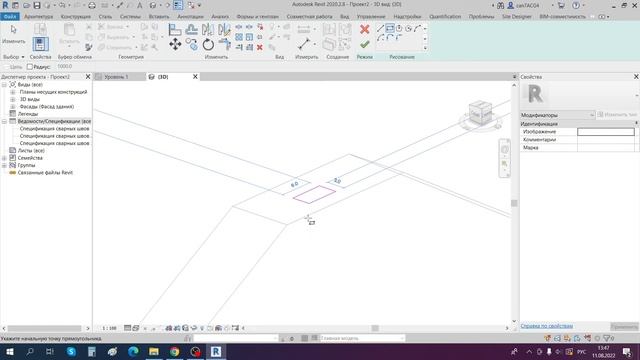
Task: Select Связанные файлы Revit item
Action: [x=45, y=173]
